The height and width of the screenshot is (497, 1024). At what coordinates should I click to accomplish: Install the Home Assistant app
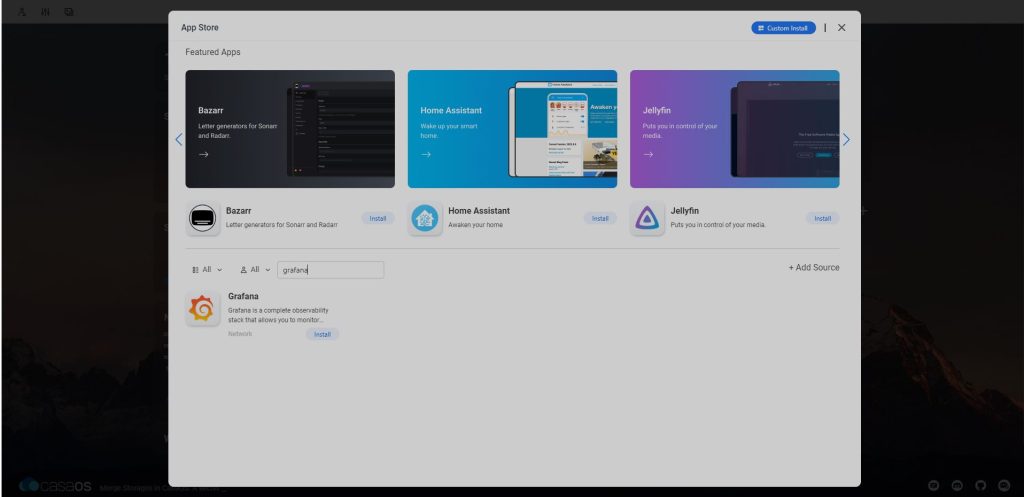click(x=600, y=218)
